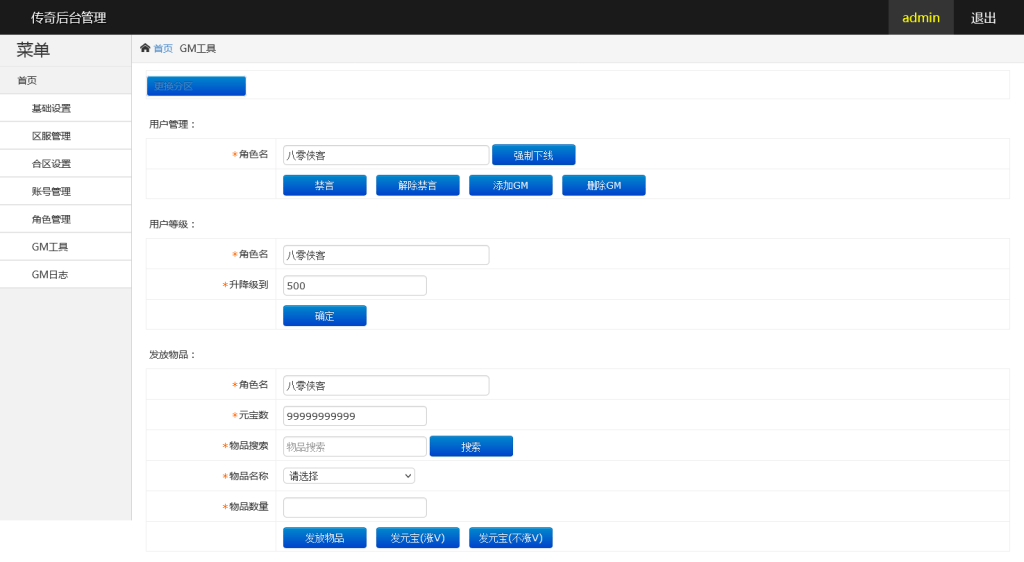
Task: Open the GM日志 menu item
Action: pyautogui.click(x=50, y=274)
